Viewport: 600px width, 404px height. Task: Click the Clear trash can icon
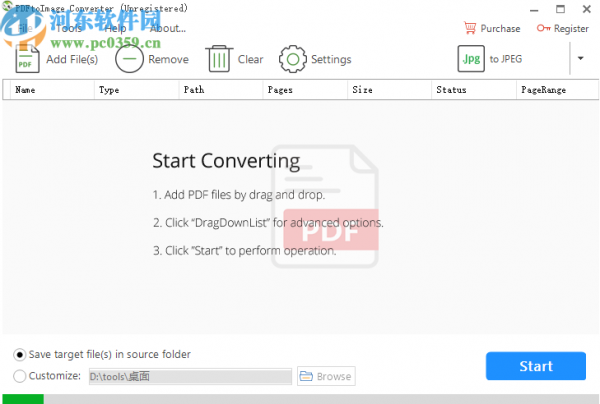coord(219,59)
